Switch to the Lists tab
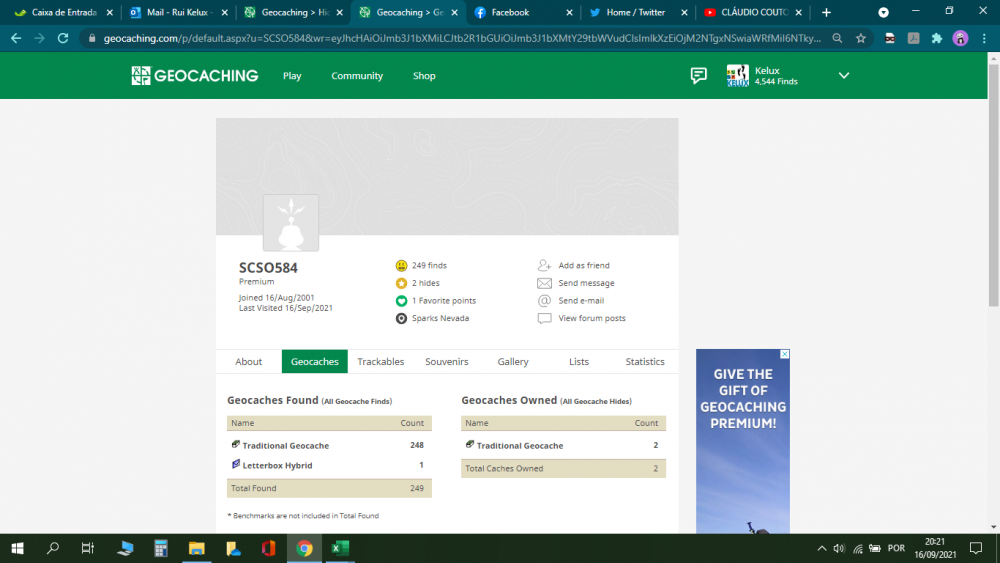This screenshot has width=1000, height=563. 579,362
